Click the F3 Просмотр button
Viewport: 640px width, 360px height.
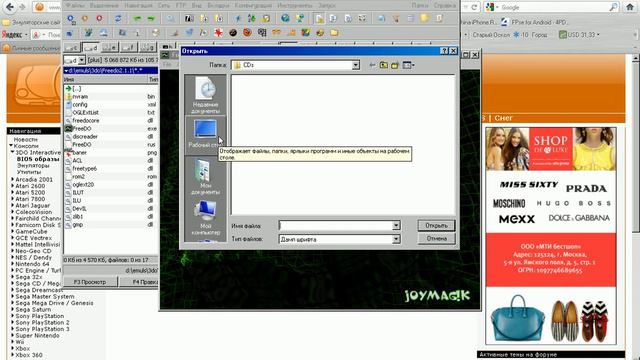tap(90, 282)
